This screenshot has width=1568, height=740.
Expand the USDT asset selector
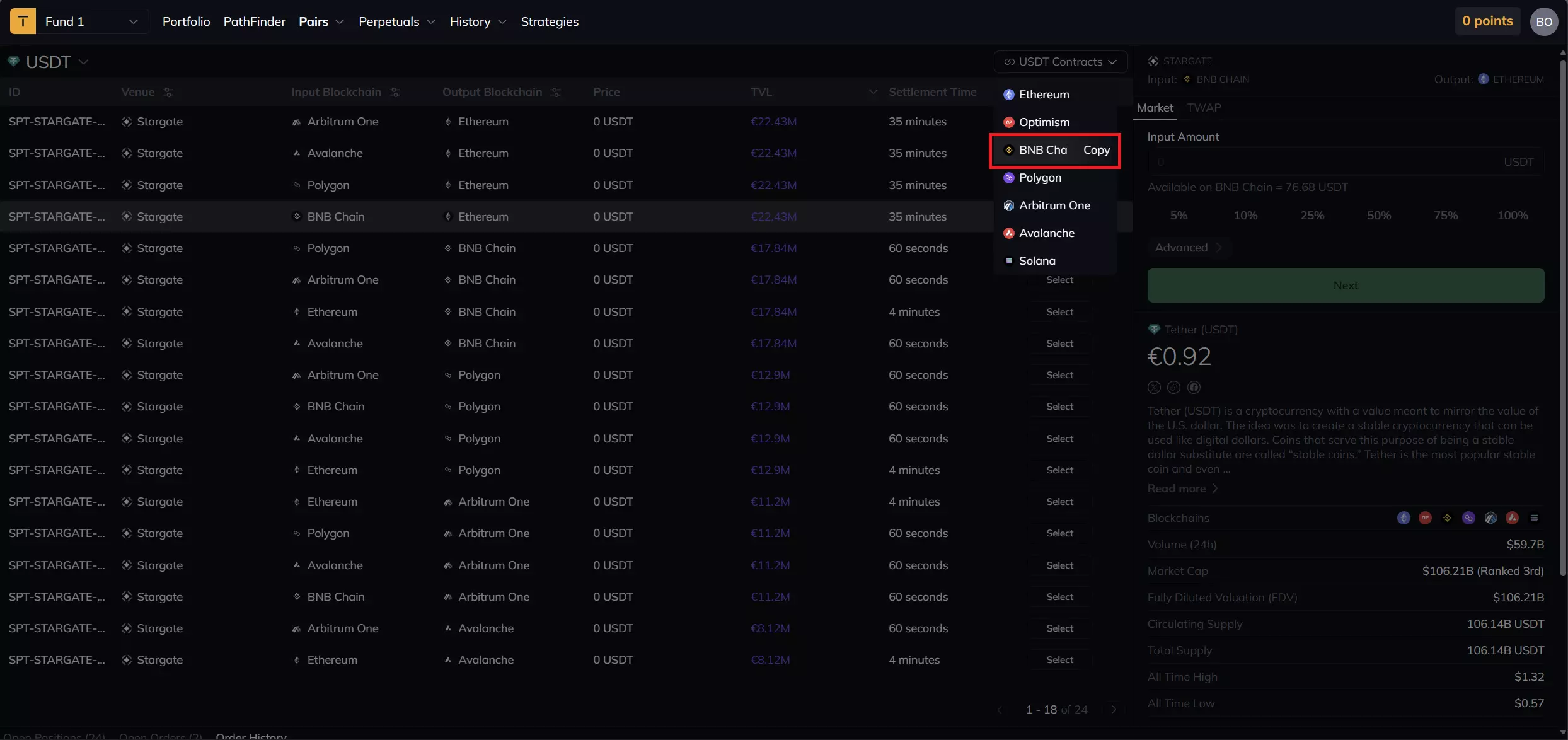[x=48, y=62]
